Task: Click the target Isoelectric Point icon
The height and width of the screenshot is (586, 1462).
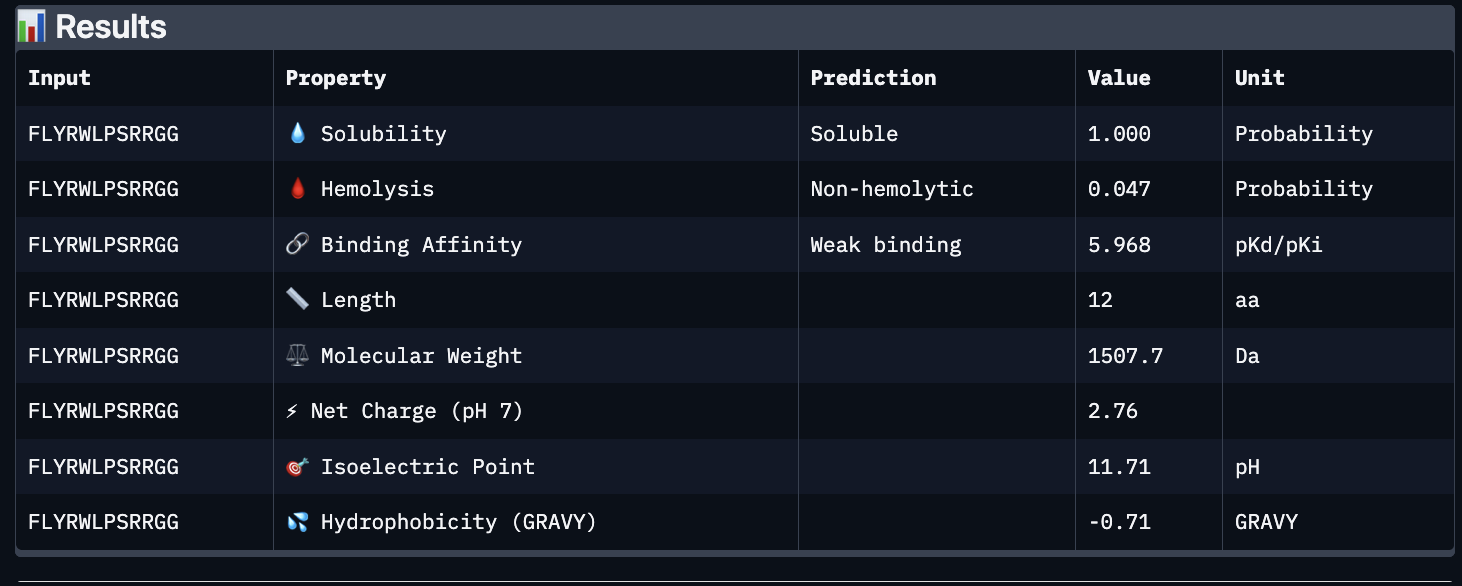Action: click(x=297, y=466)
